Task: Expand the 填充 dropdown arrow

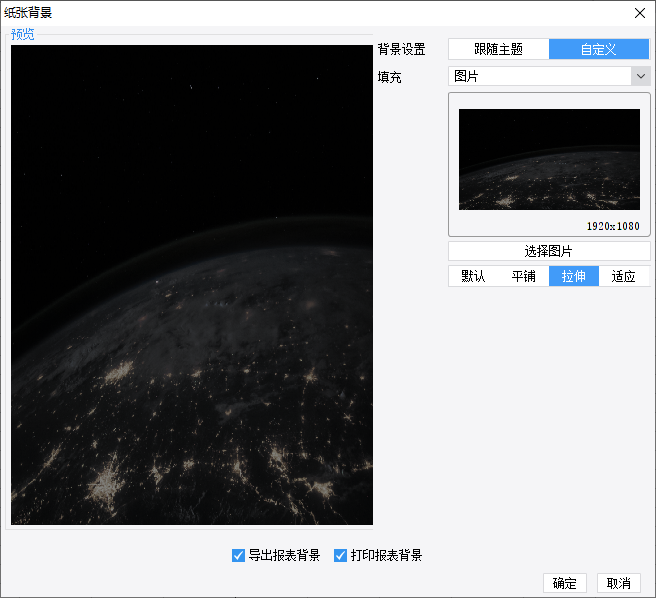Action: (x=641, y=76)
